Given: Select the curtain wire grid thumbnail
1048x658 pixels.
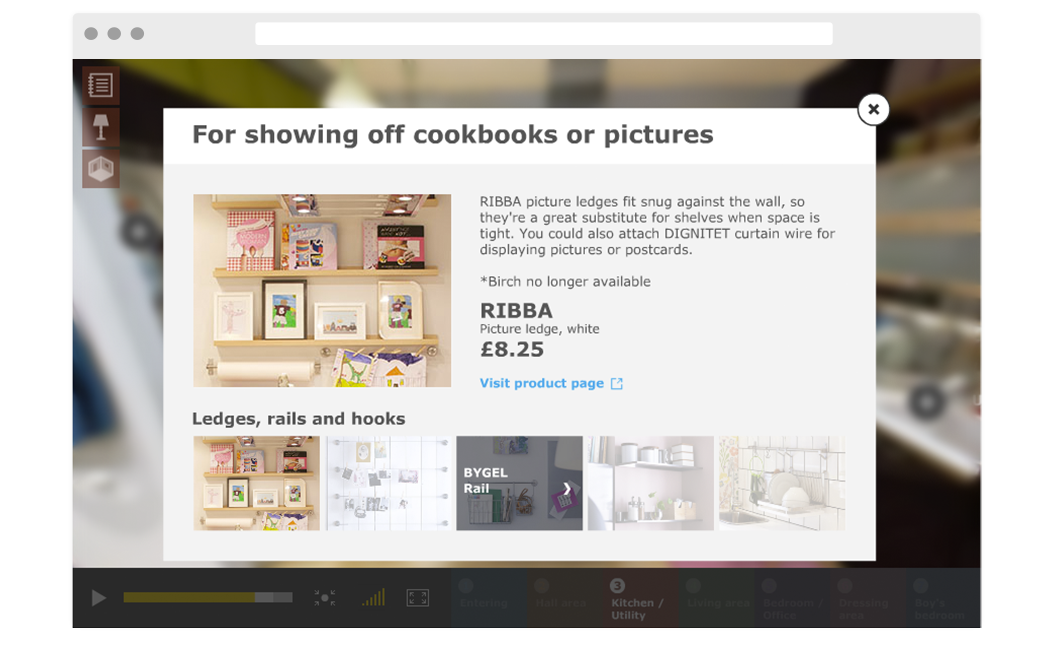Looking at the screenshot, I should click(388, 483).
